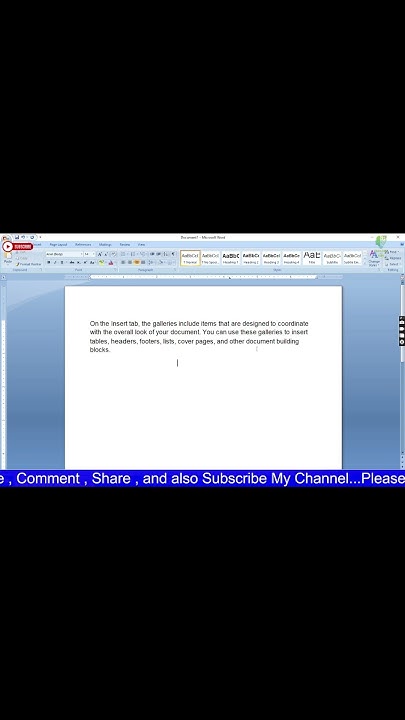Increase the paragraph indent
The height and width of the screenshot is (720, 405).
click(x=158, y=254)
